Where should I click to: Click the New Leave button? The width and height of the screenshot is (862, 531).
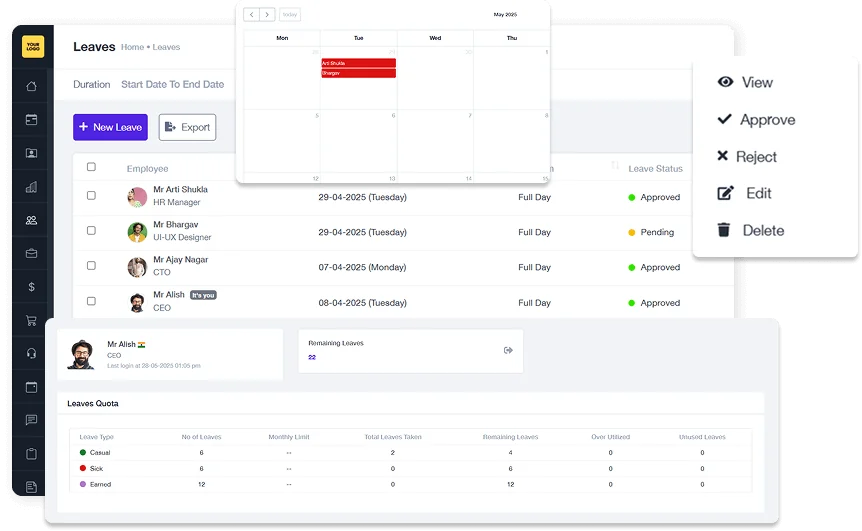[x=110, y=127]
